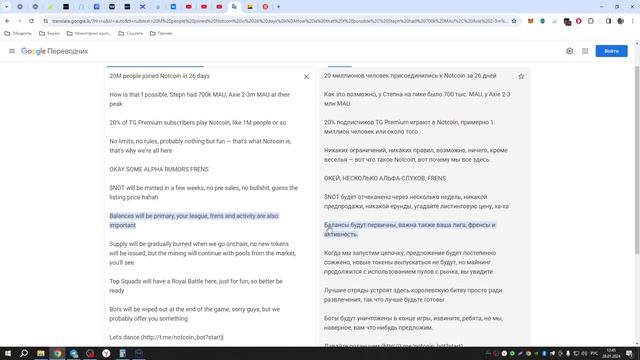Switch to the first YouTube tab
640x360 pixels.
tap(189, 7)
